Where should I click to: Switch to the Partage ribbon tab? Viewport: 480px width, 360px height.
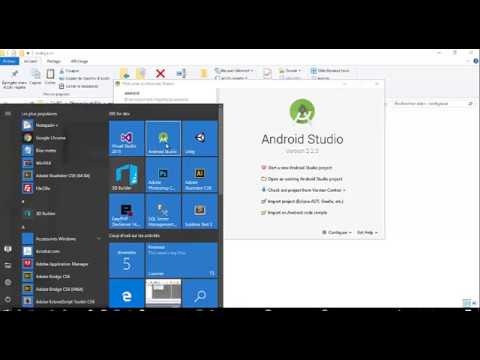(54, 61)
